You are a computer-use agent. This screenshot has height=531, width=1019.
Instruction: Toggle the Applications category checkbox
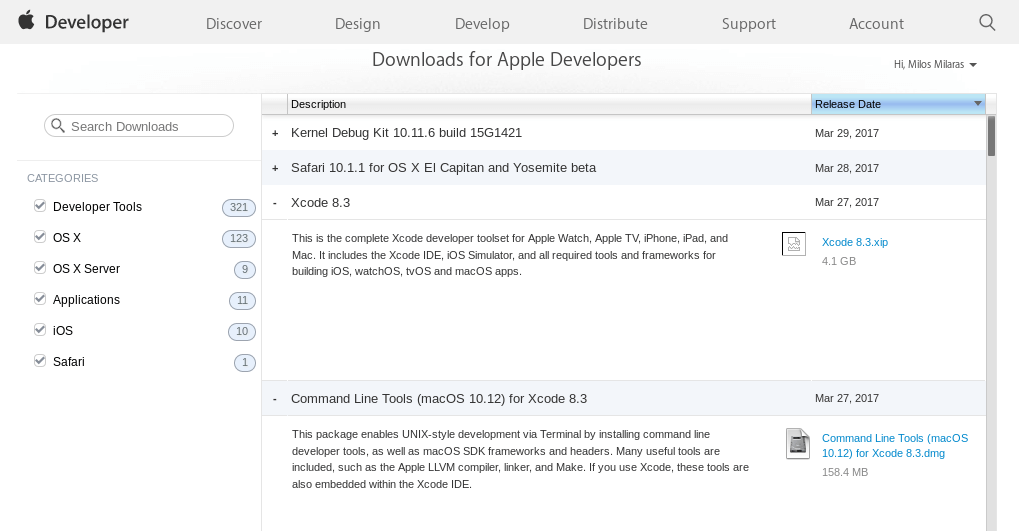click(40, 299)
